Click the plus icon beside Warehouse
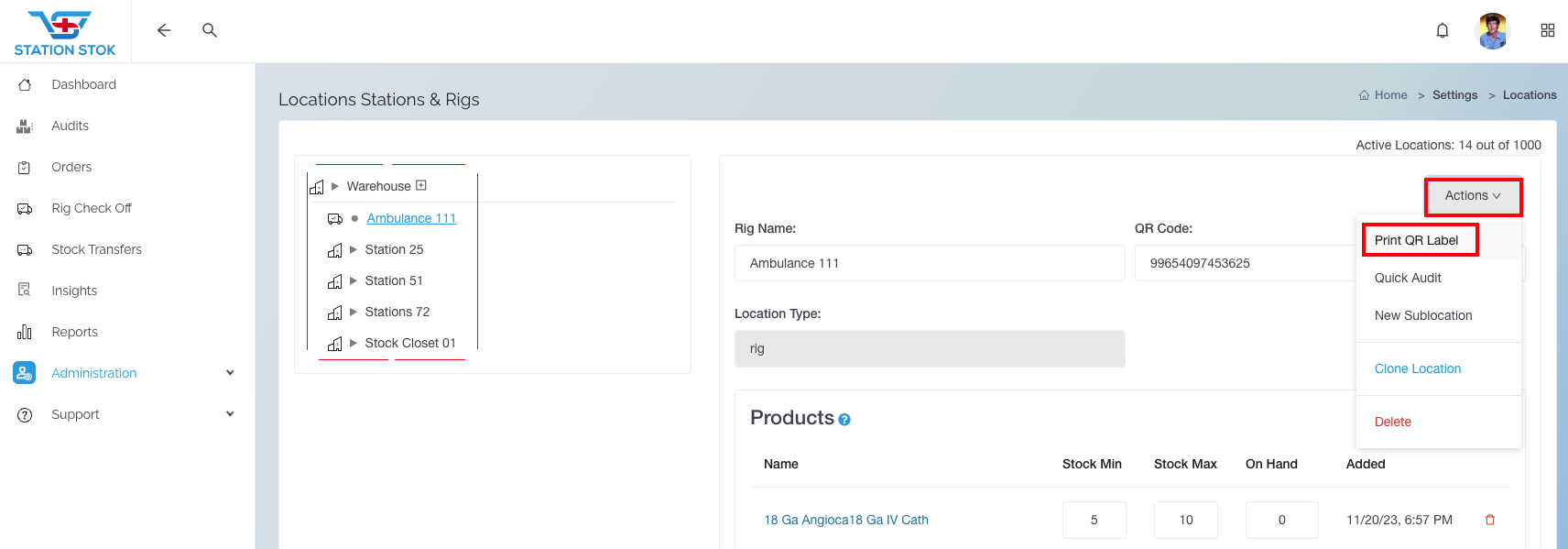 coord(421,185)
